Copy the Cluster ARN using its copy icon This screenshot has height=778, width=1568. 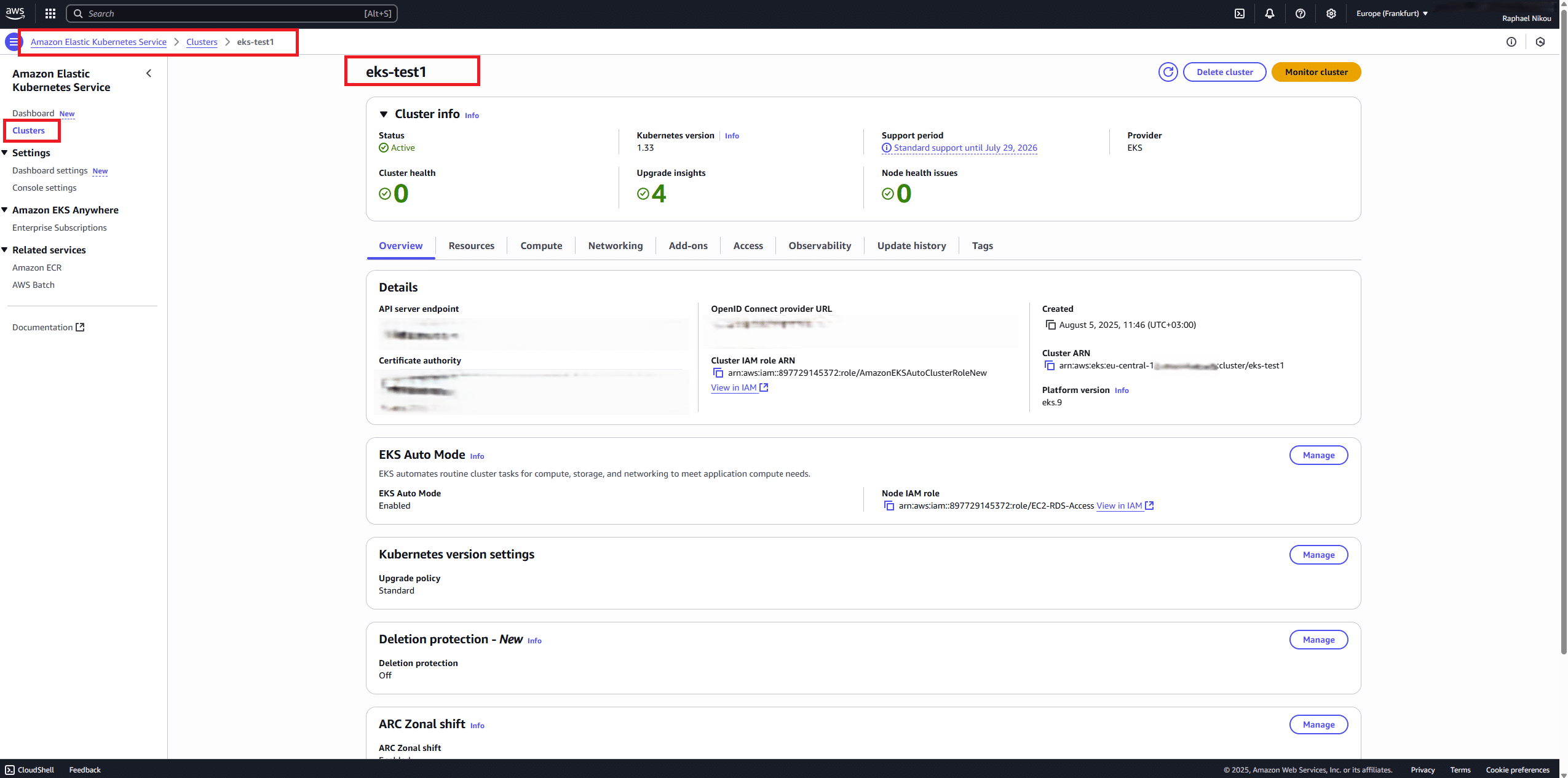pos(1049,365)
